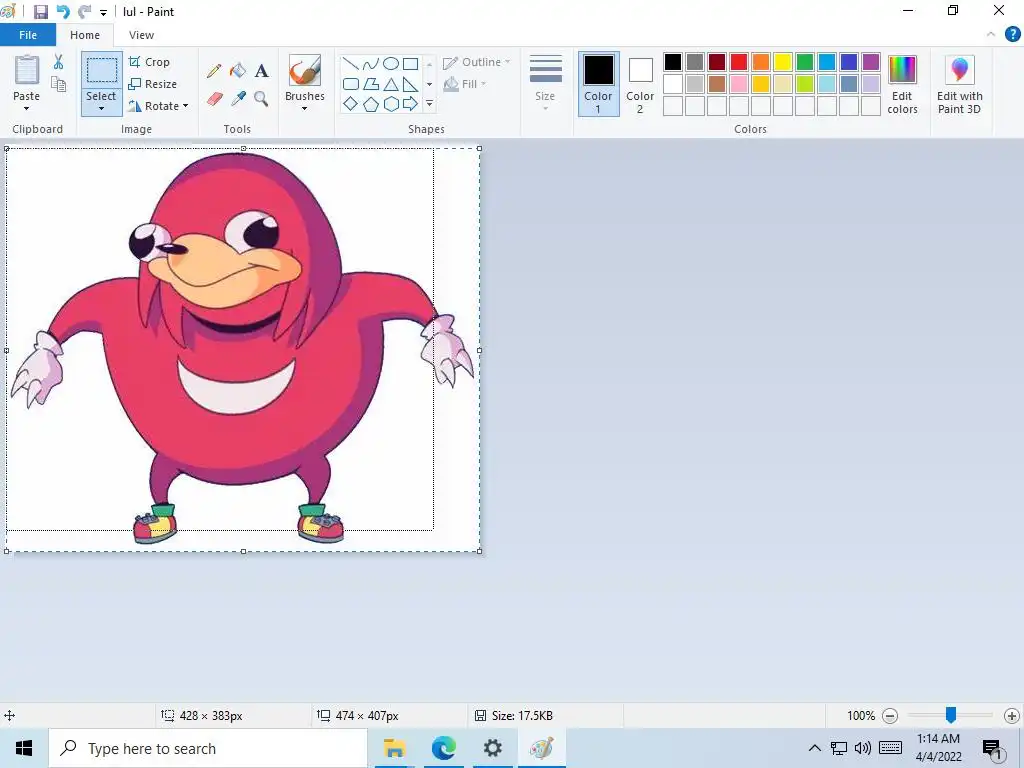Undo the last action in title bar

(x=63, y=12)
